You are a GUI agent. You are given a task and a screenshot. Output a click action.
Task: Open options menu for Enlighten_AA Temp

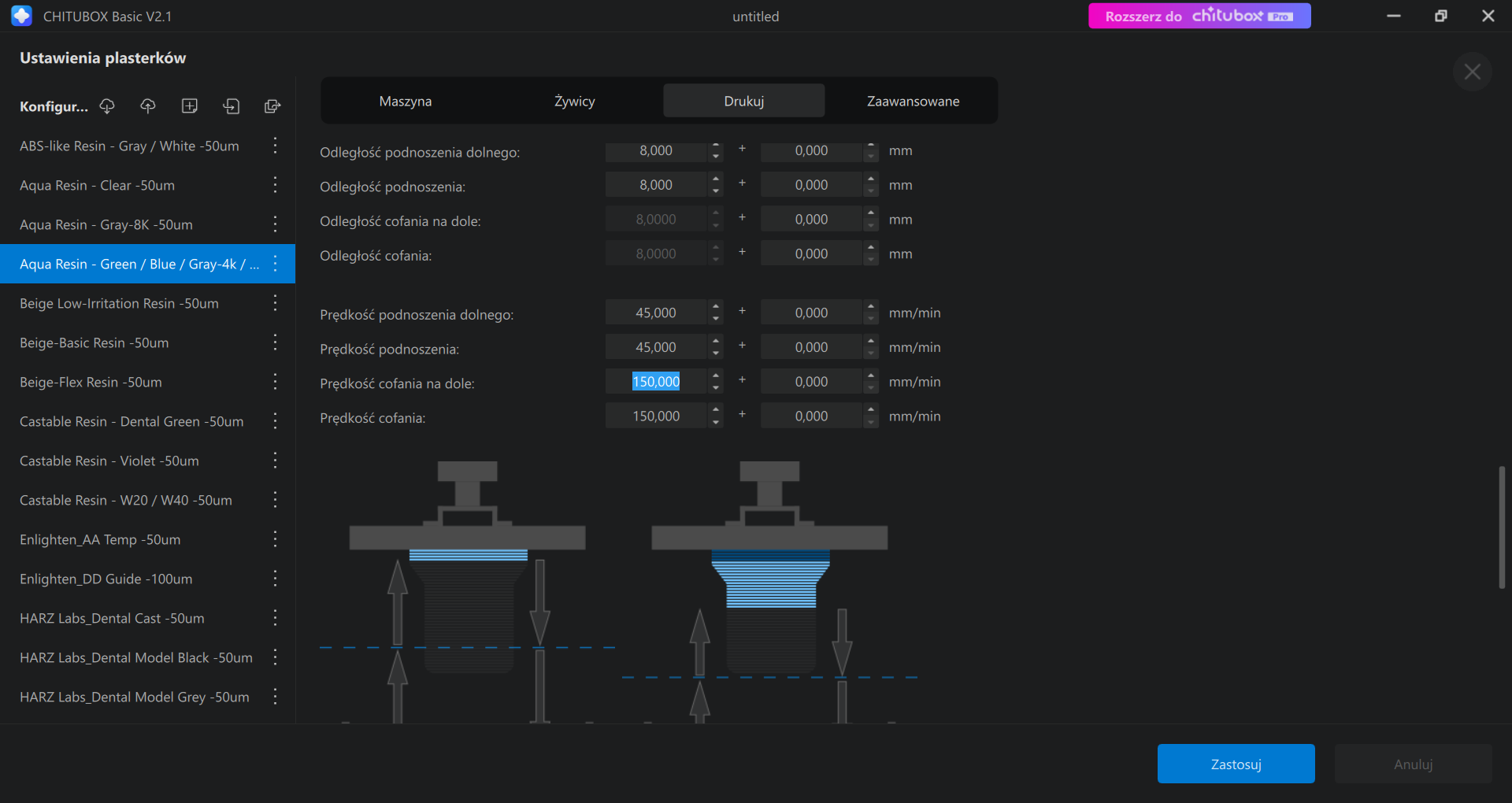[x=275, y=539]
